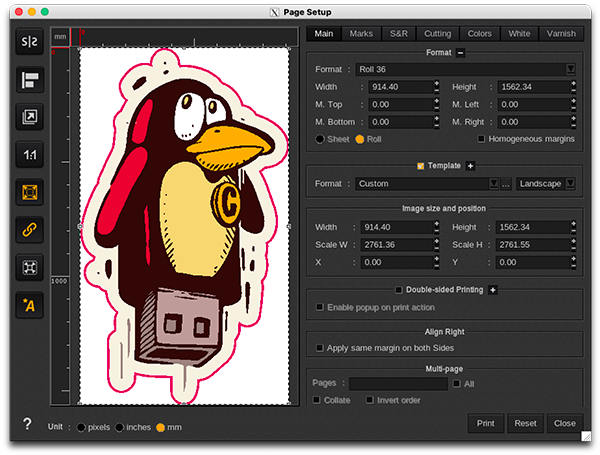The width and height of the screenshot is (600, 455).
Task: Switch to the Cutting tab
Action: pos(437,34)
